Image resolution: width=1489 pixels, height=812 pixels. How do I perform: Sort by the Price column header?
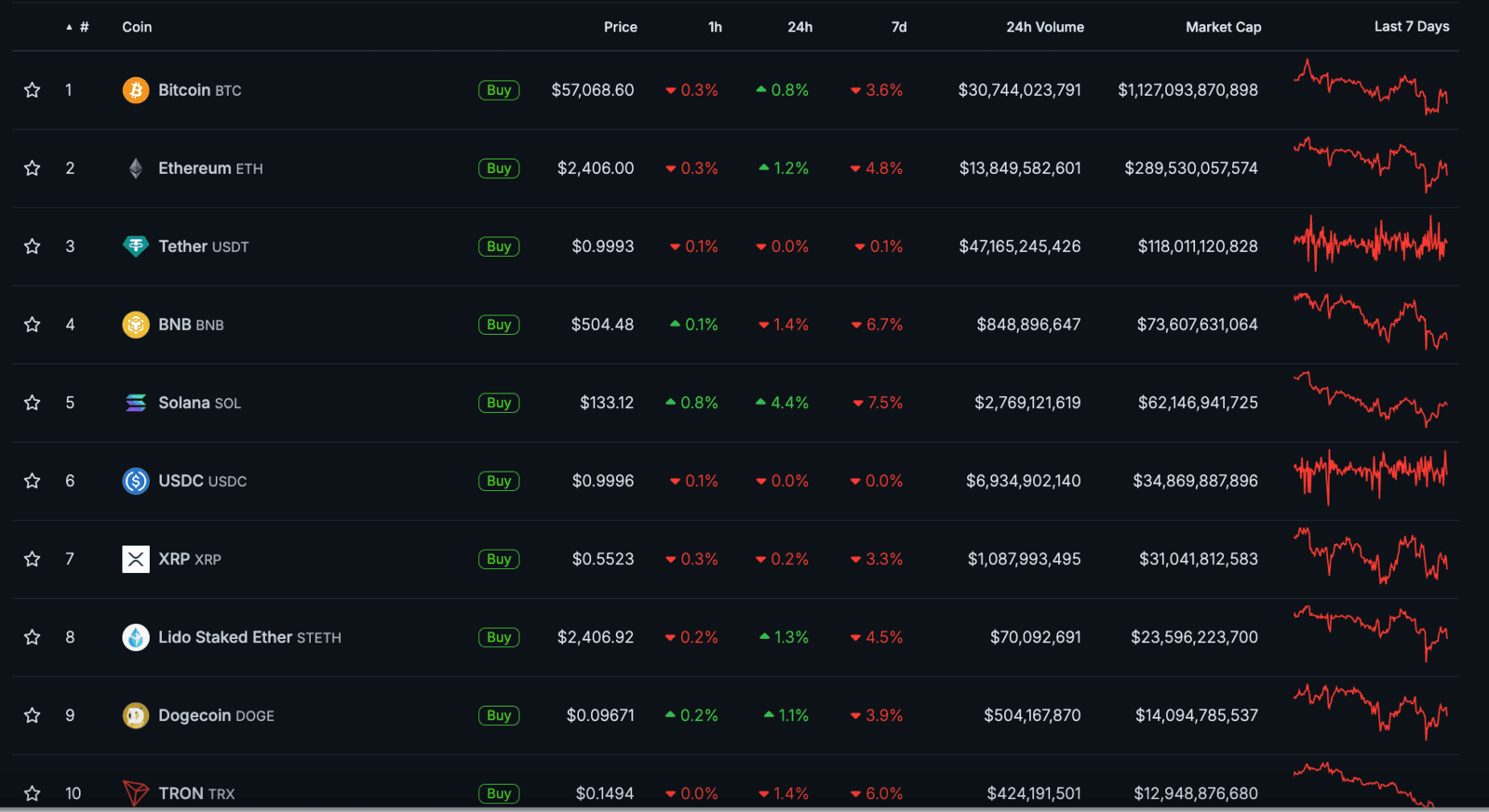[x=620, y=27]
